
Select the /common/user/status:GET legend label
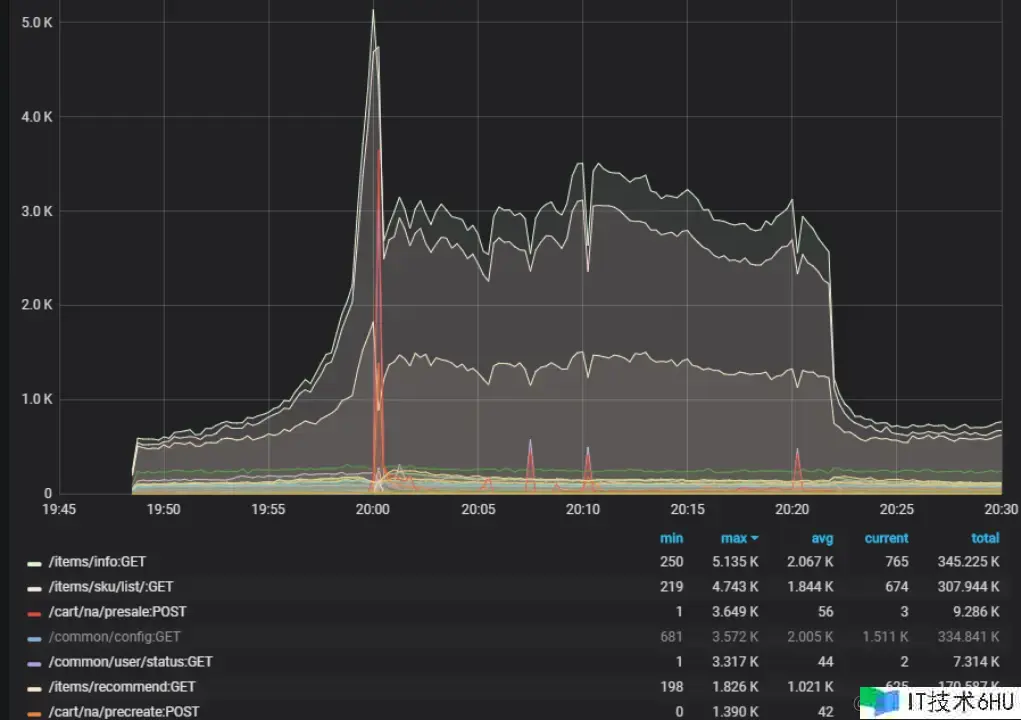coord(130,662)
